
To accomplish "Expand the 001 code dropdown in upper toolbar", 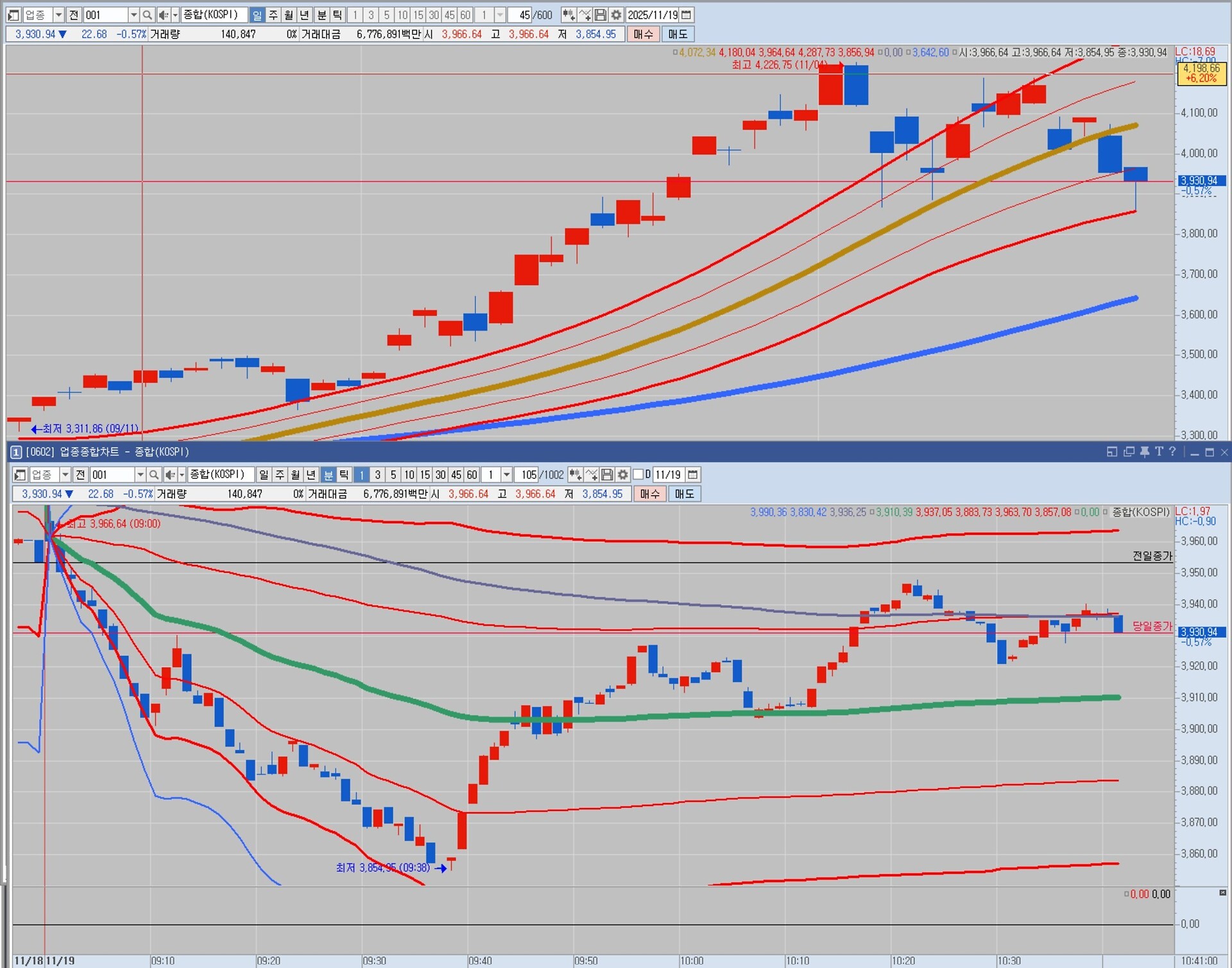I will point(133,15).
